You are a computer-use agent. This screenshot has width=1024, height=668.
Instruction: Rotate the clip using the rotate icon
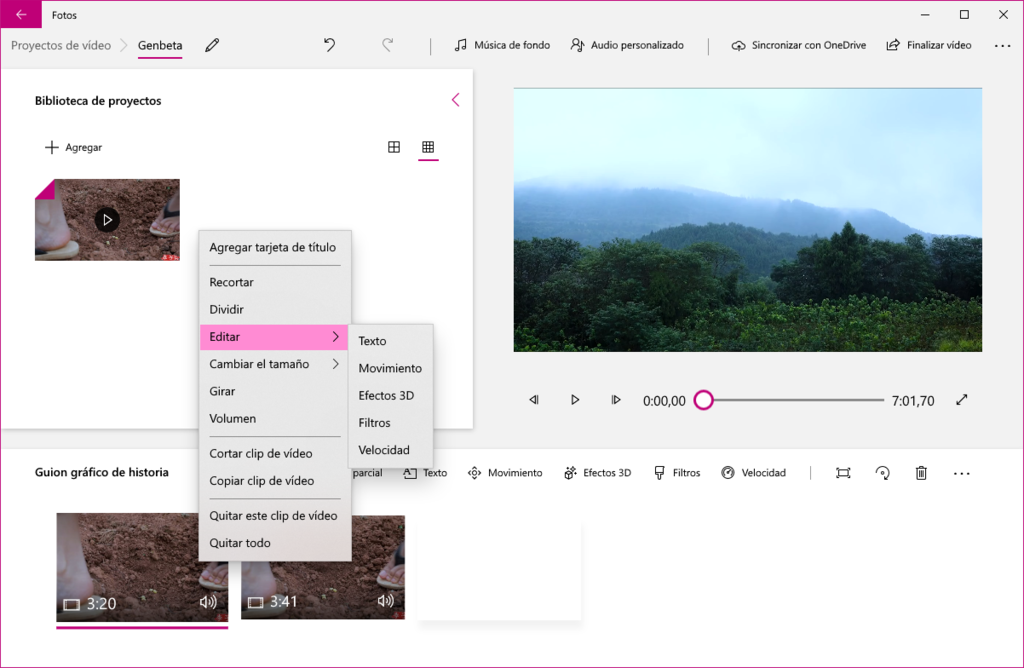882,472
